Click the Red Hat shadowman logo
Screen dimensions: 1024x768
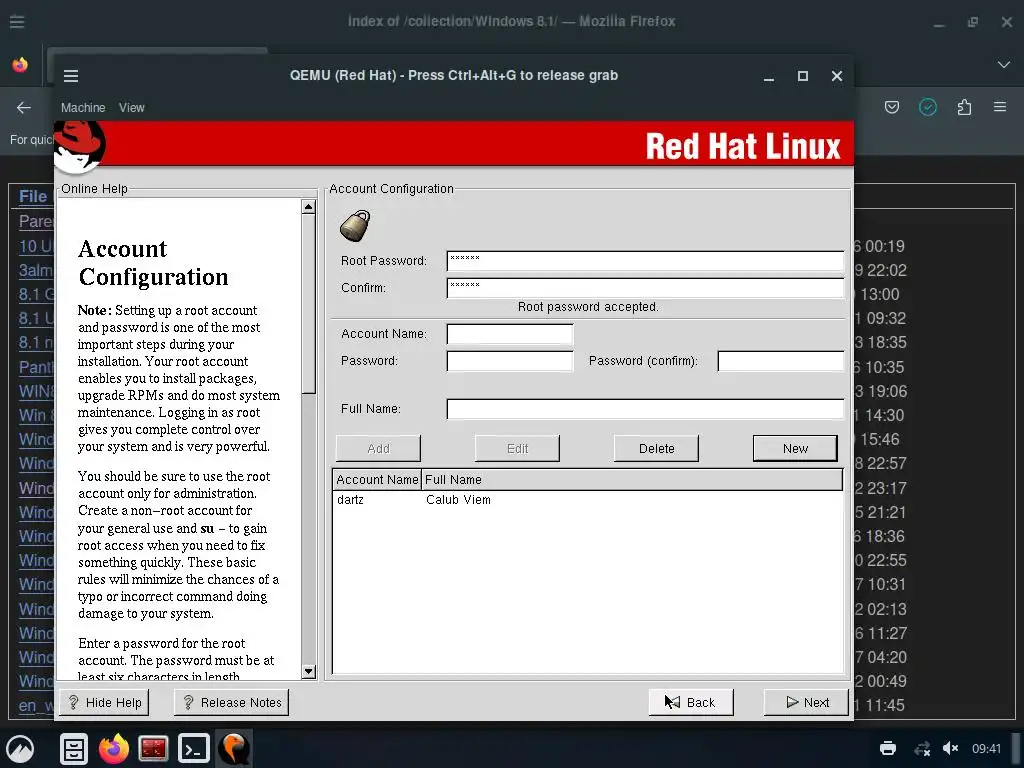[x=80, y=147]
